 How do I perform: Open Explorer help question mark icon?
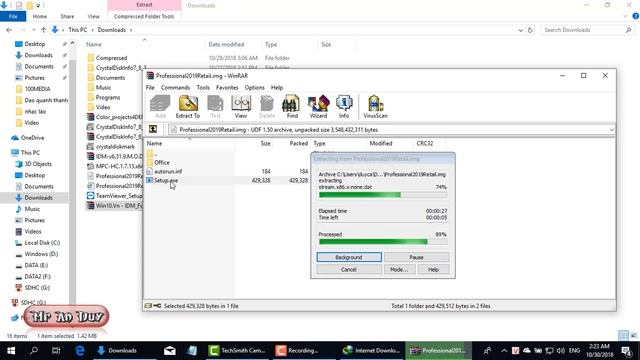[636, 16]
